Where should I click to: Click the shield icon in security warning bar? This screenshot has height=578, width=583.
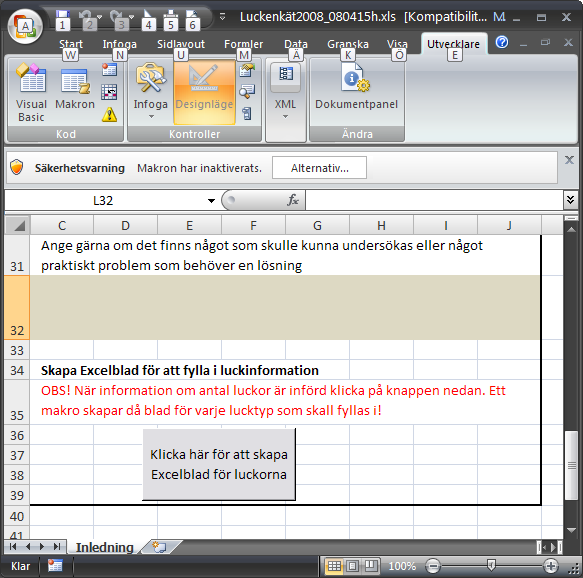click(x=17, y=167)
